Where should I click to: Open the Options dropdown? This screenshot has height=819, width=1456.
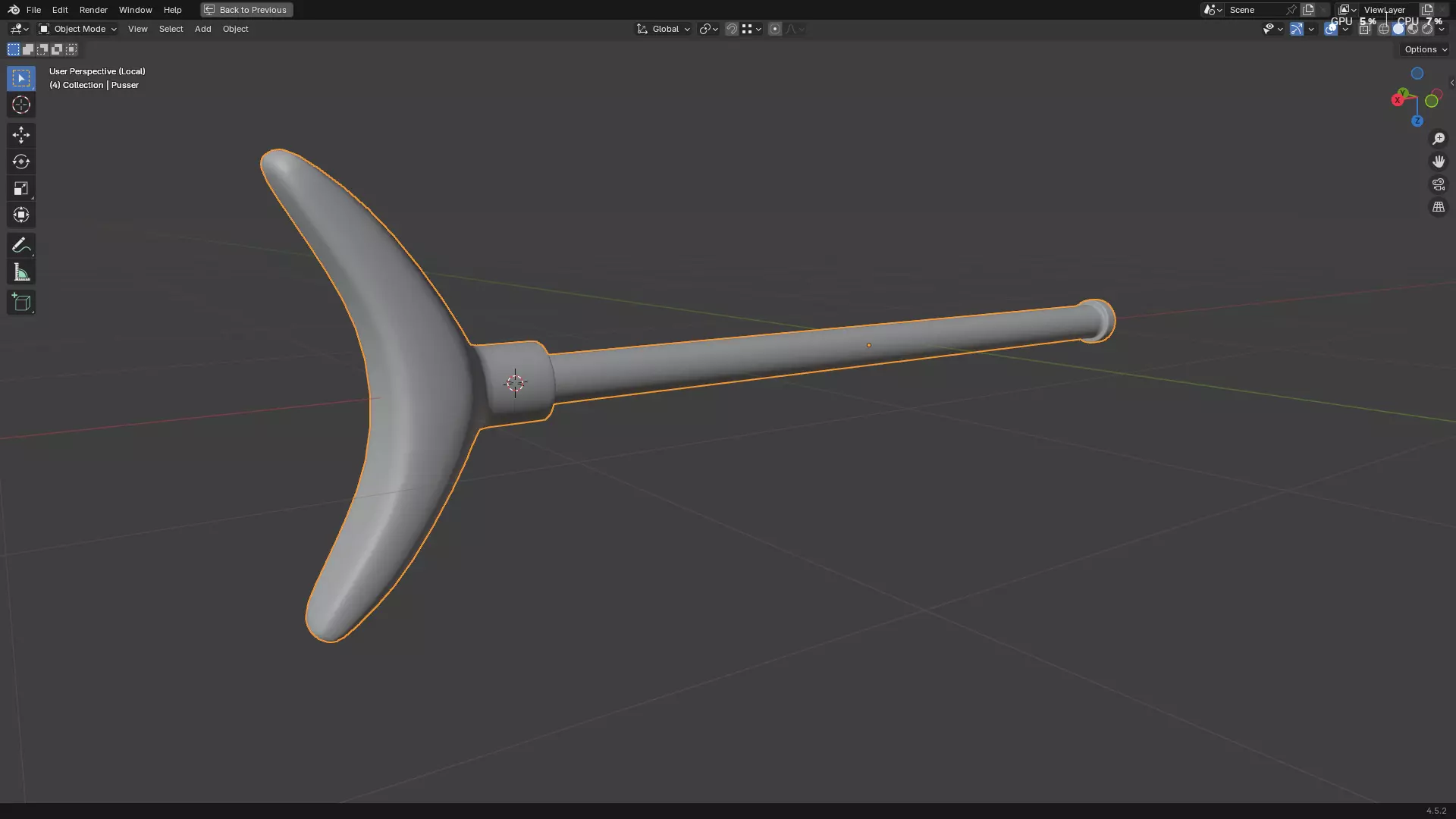pos(1426,49)
